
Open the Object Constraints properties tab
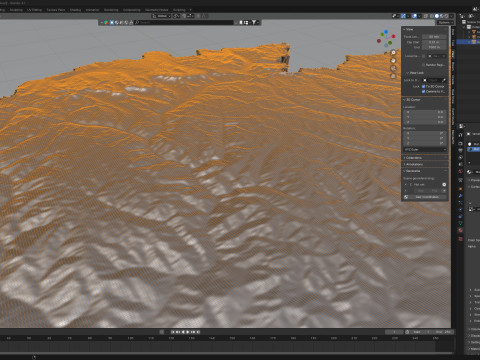pyautogui.click(x=460, y=217)
